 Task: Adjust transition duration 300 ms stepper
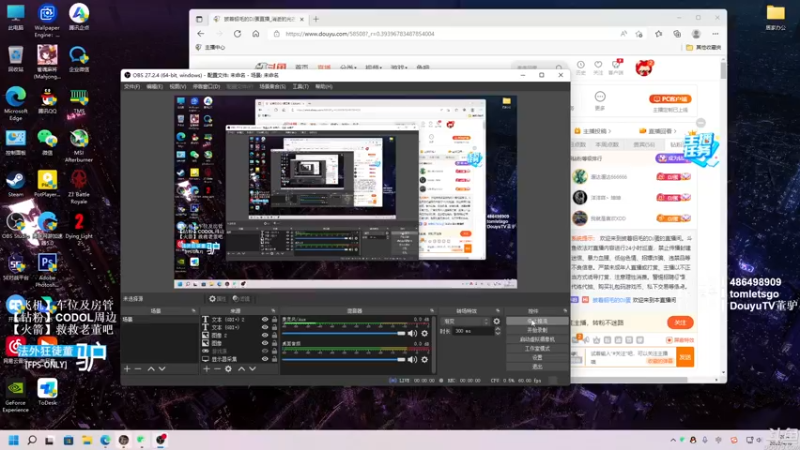(497, 331)
